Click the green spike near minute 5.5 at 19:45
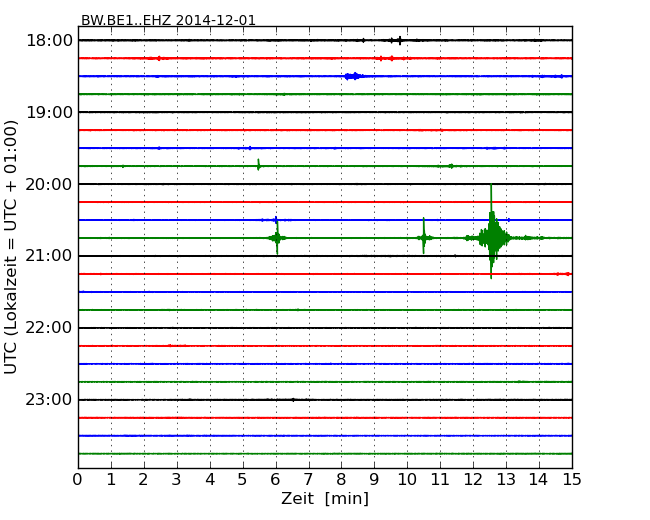This screenshot has height=520, width=650. (258, 165)
